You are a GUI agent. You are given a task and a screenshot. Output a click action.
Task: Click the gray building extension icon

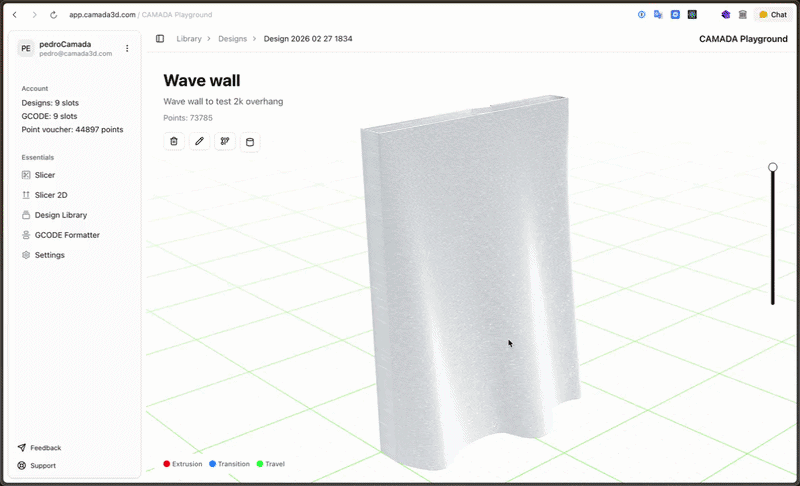point(743,15)
